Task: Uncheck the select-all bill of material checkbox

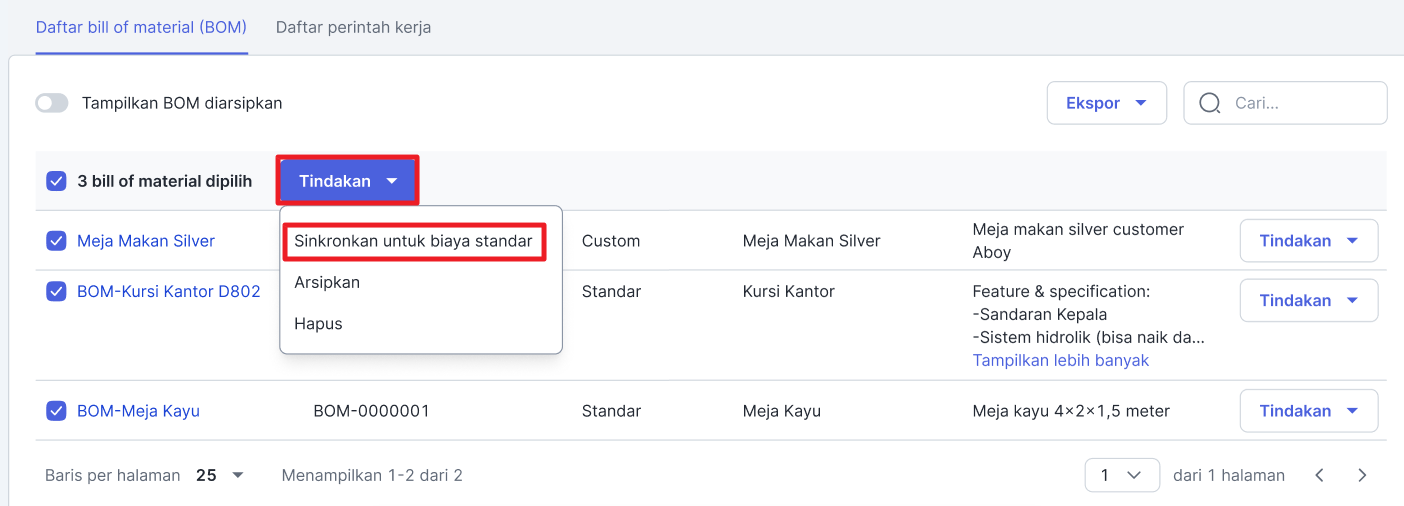Action: point(56,182)
